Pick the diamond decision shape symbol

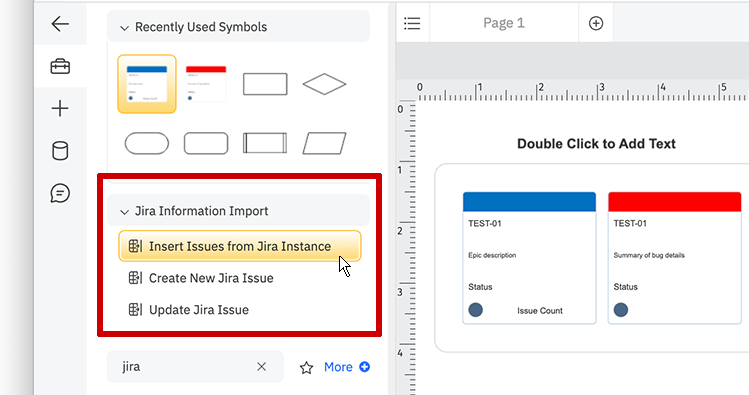pos(324,84)
